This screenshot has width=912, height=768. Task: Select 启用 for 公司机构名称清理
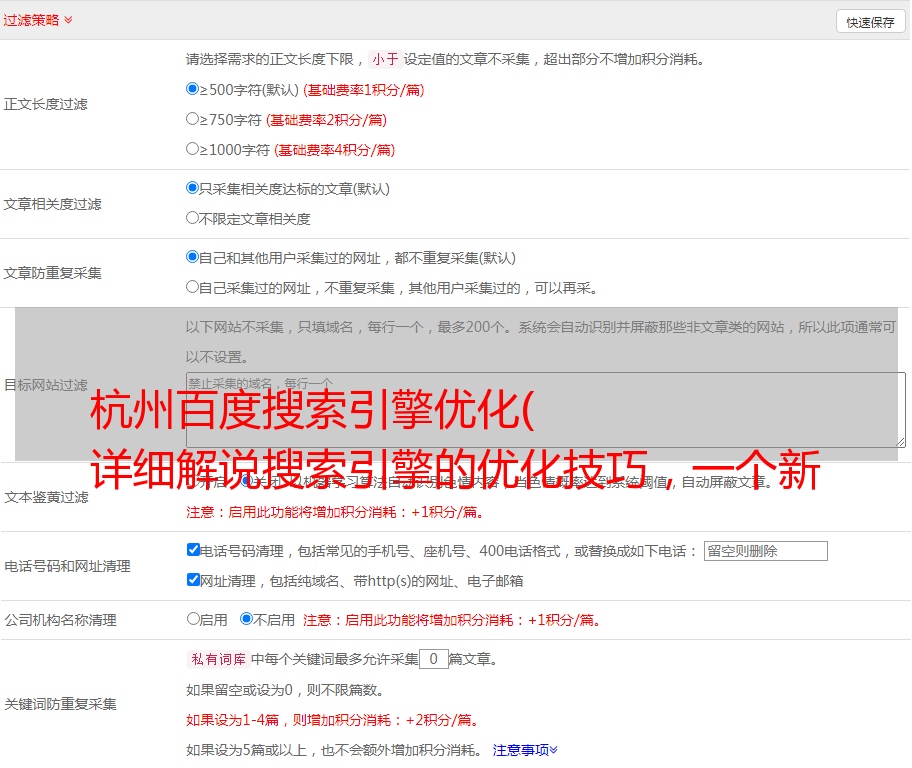(x=193, y=618)
